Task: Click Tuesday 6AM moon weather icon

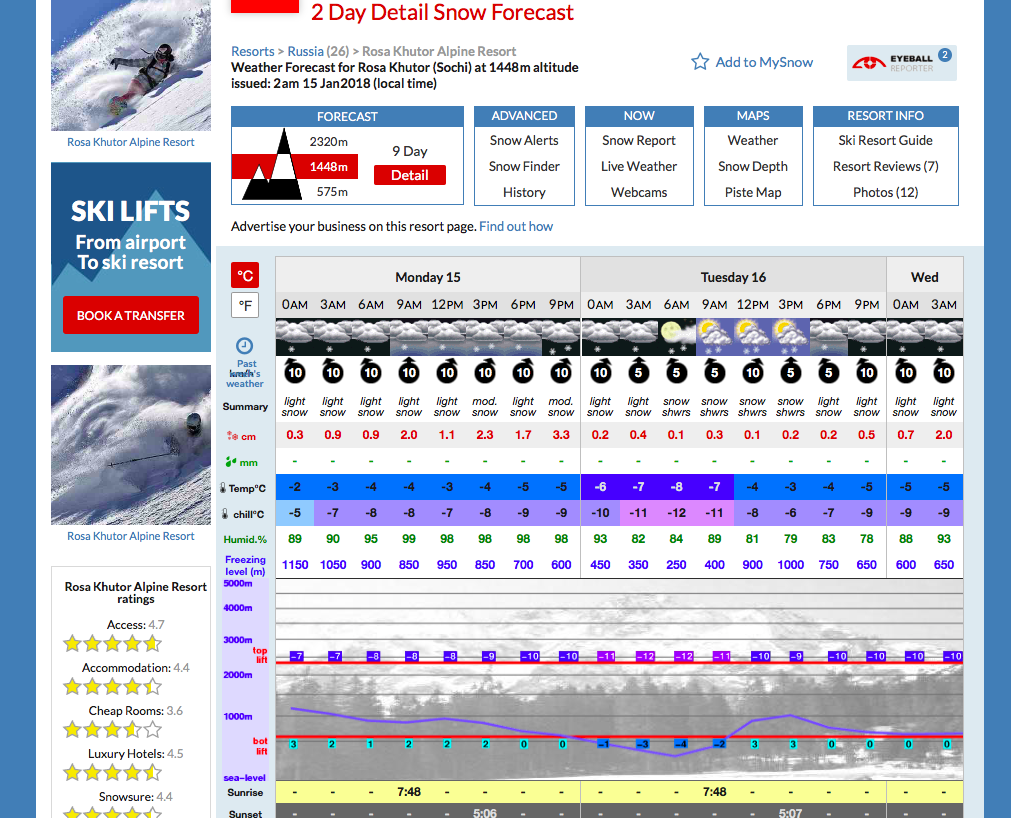Action: (676, 337)
